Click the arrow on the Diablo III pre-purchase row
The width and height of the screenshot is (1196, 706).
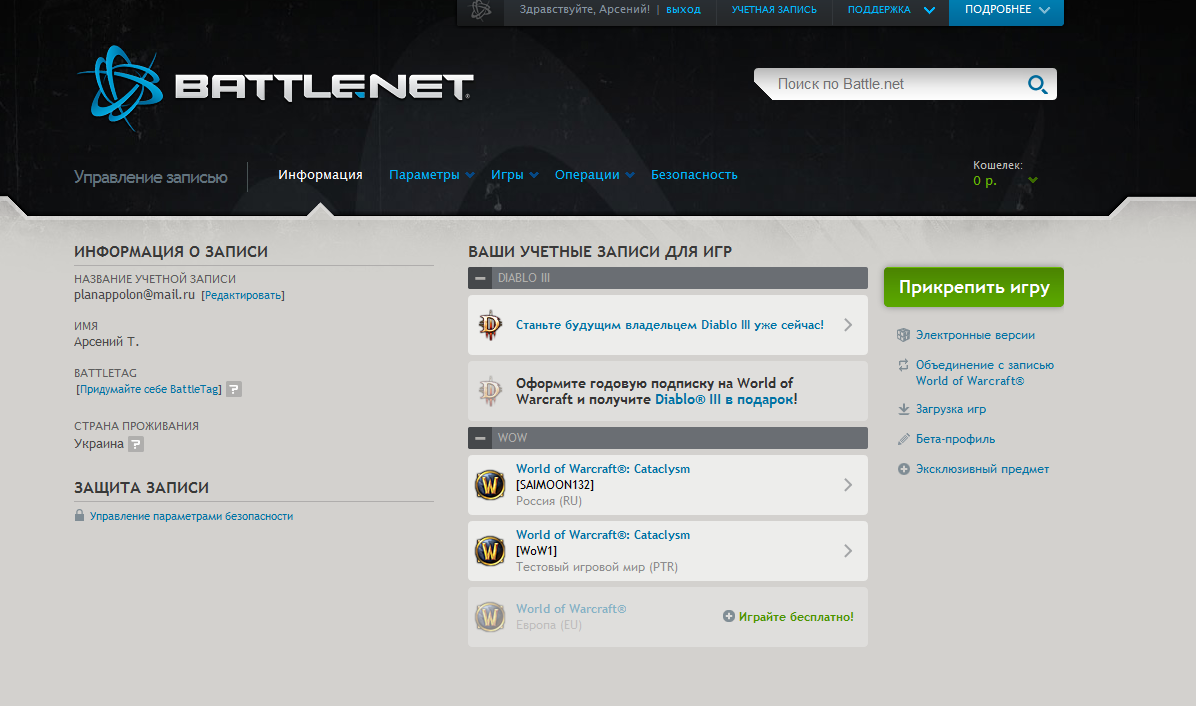point(847,325)
